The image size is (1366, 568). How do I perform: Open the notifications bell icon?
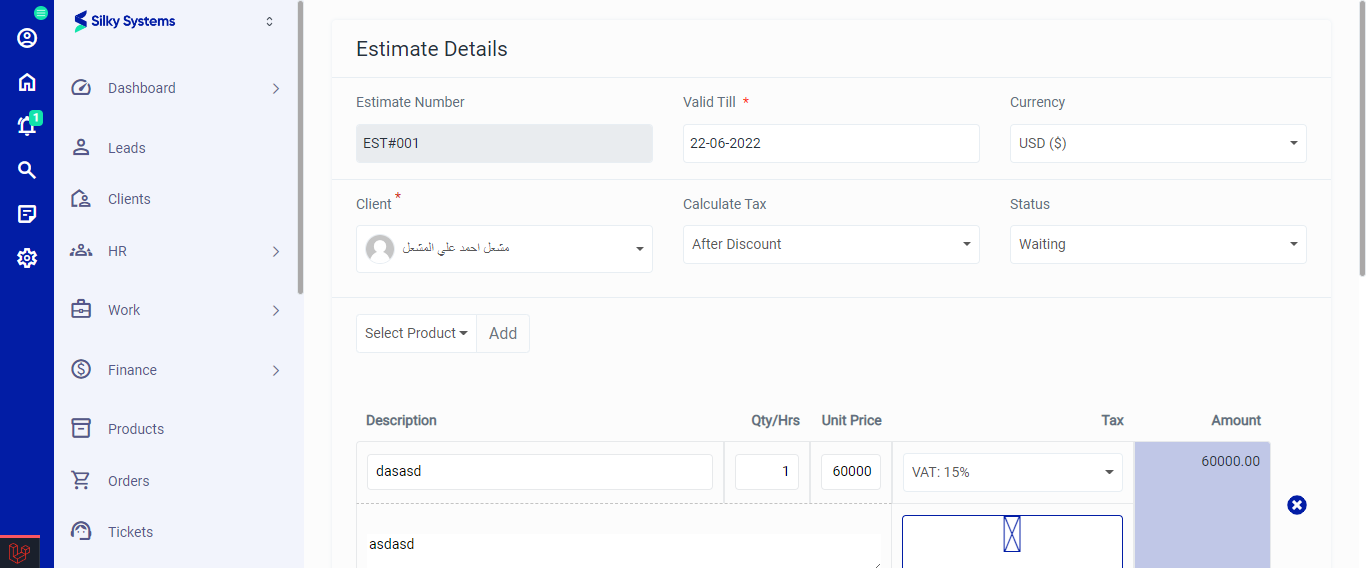coord(27,126)
